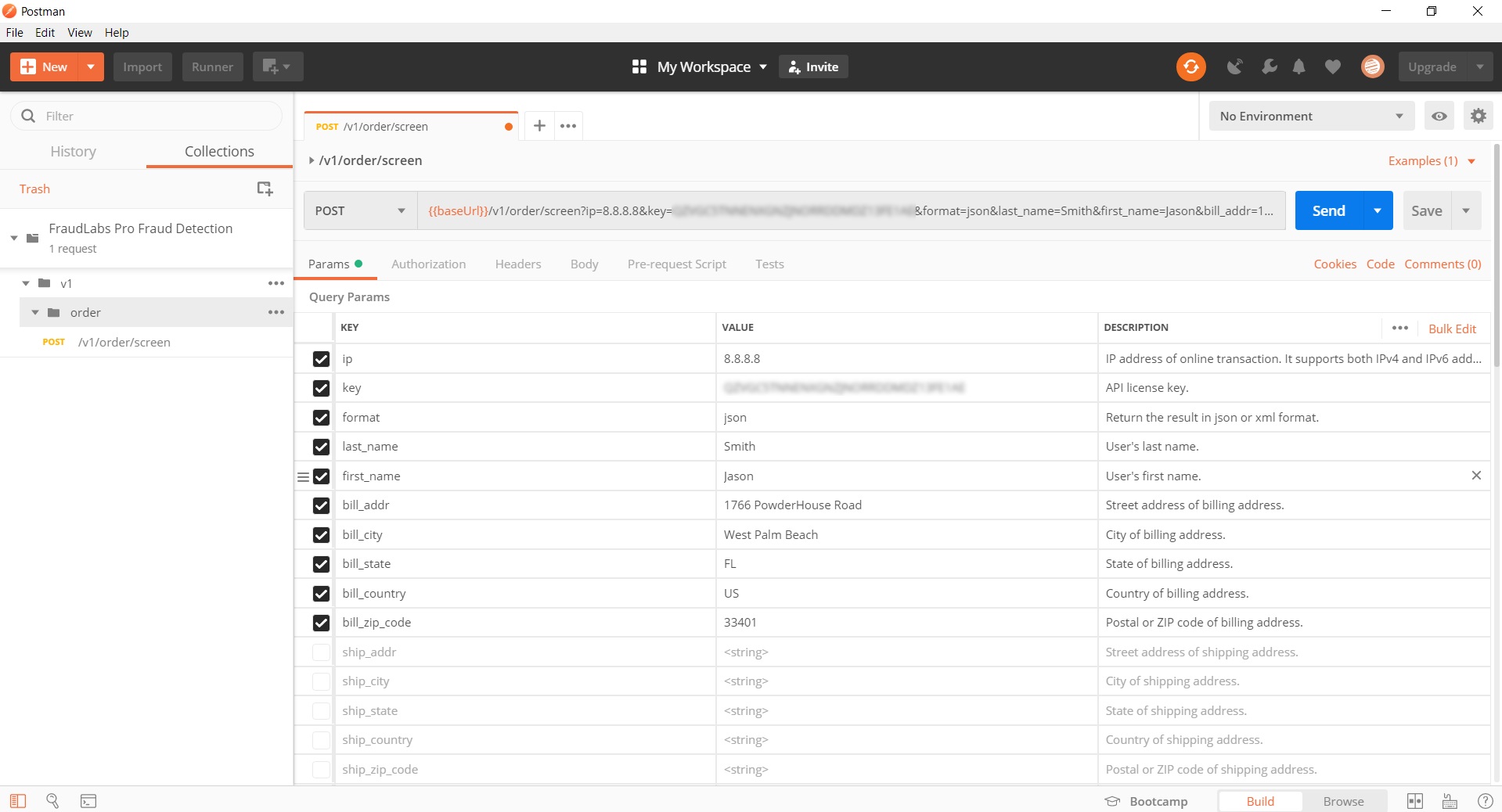Open the Save button dropdown arrow
Image resolution: width=1502 pixels, height=812 pixels.
click(x=1466, y=210)
